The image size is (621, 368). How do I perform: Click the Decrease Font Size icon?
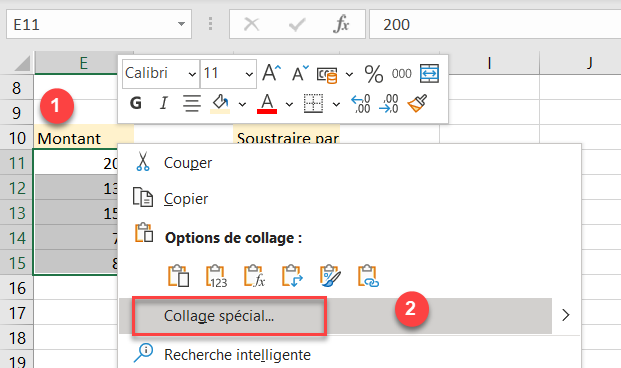pos(300,73)
